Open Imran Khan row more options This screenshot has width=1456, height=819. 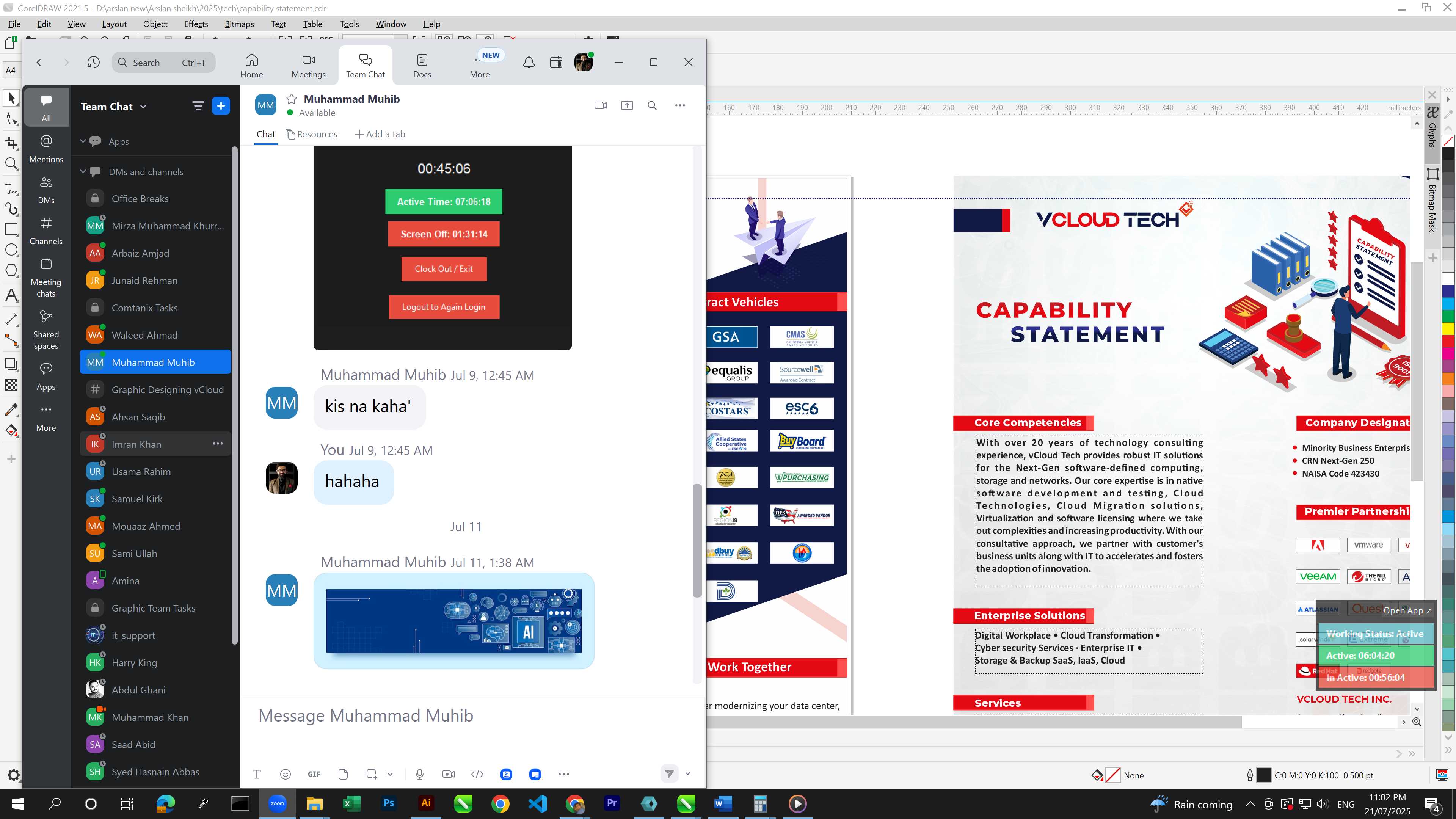point(218,444)
